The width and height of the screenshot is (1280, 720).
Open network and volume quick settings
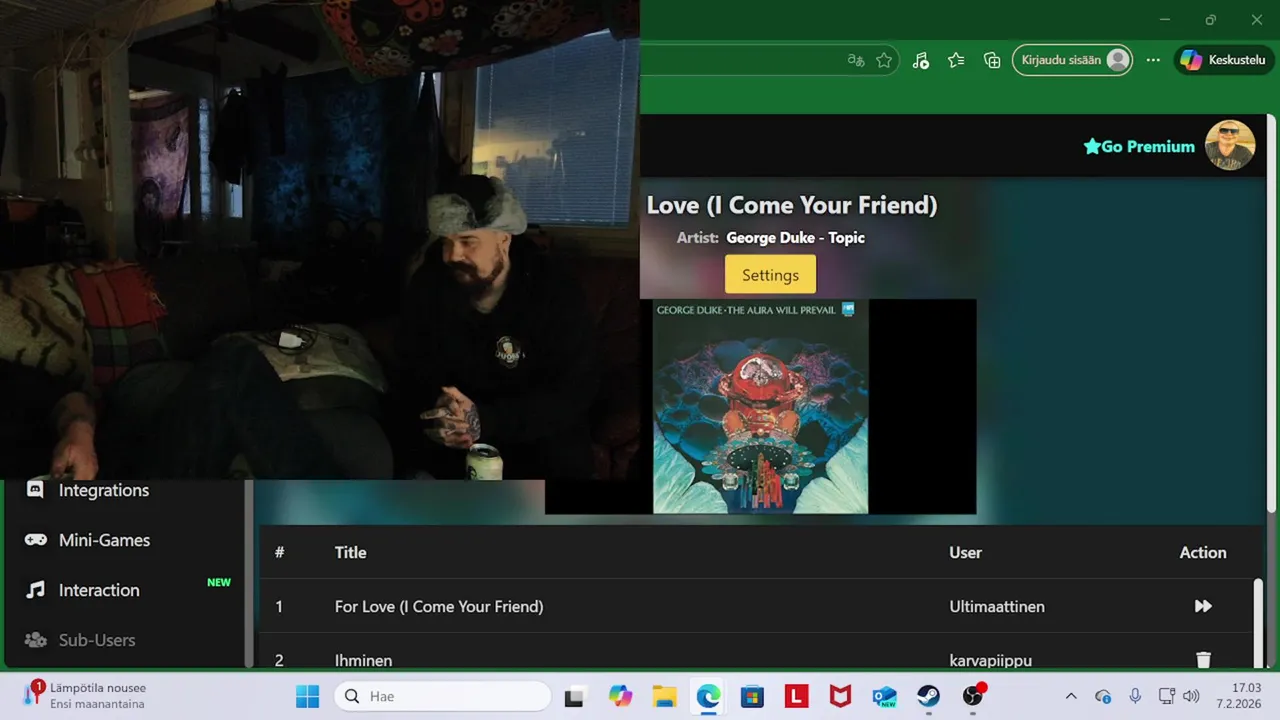point(1178,696)
